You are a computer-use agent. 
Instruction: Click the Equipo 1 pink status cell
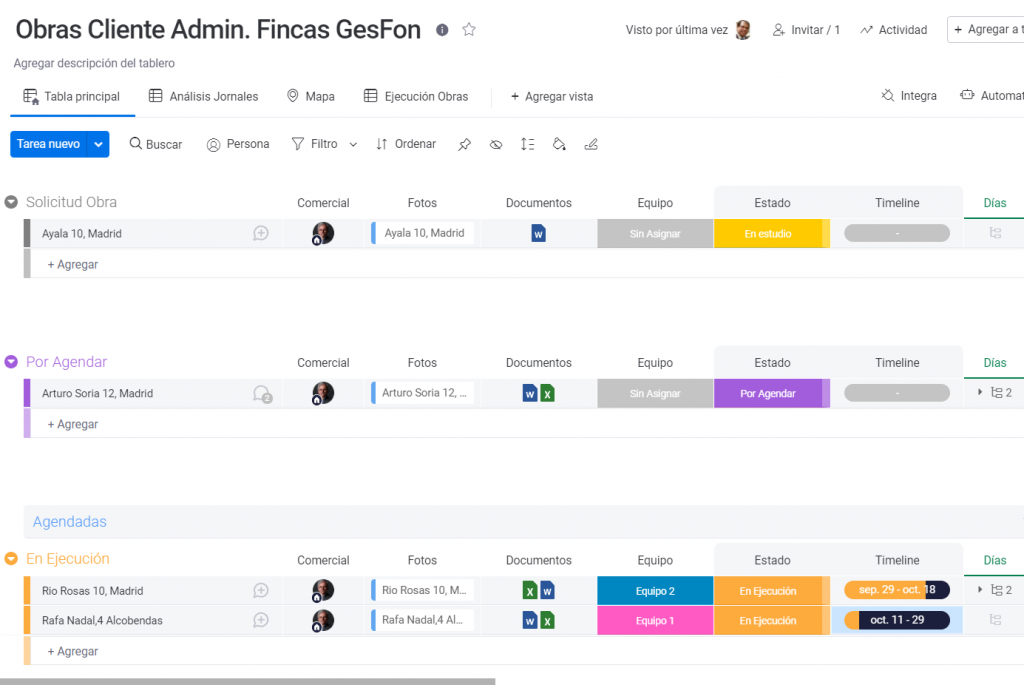click(655, 621)
